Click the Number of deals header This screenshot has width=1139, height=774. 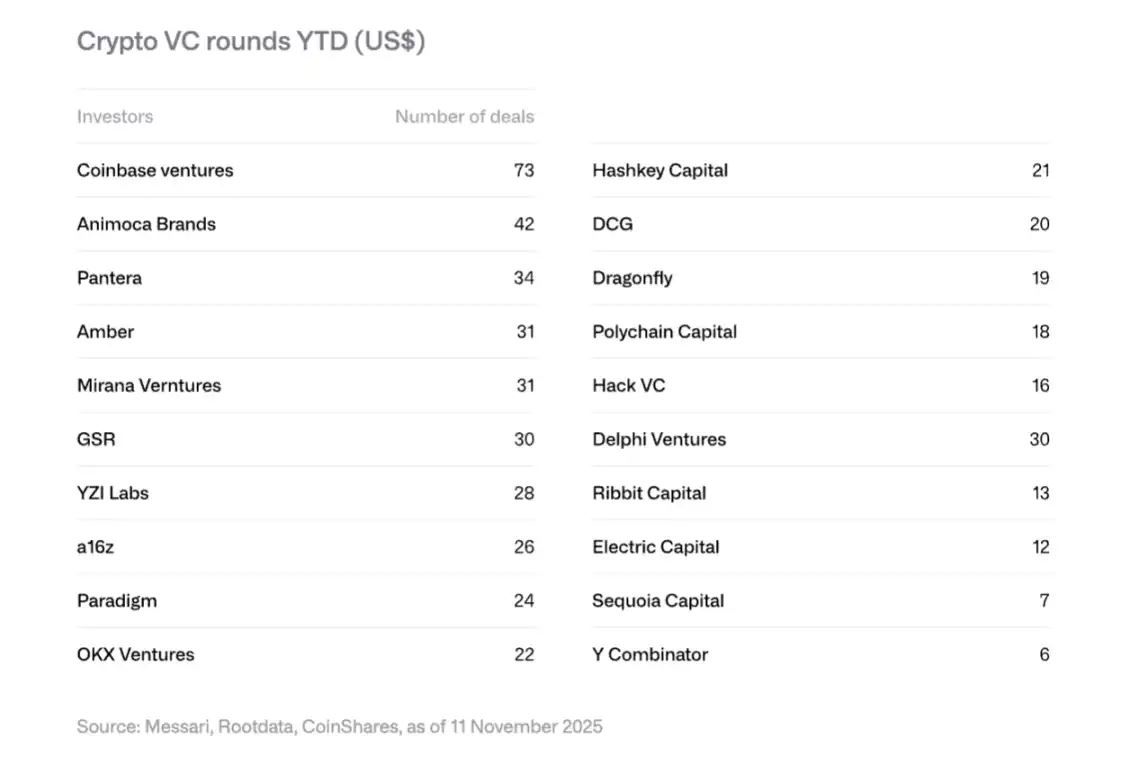click(464, 117)
